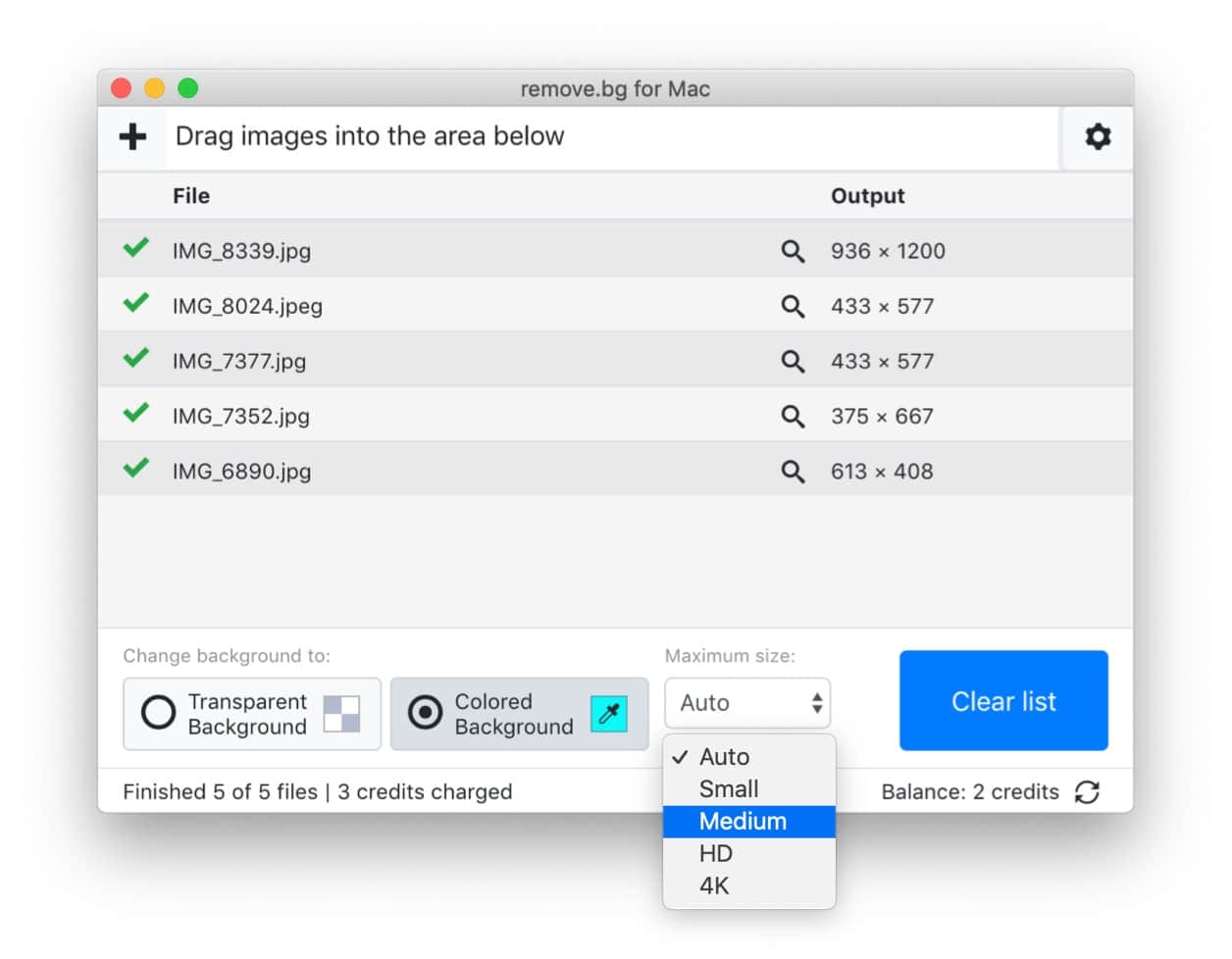Minimize the window with the yellow button
The image size is (1232, 959).
tap(154, 89)
